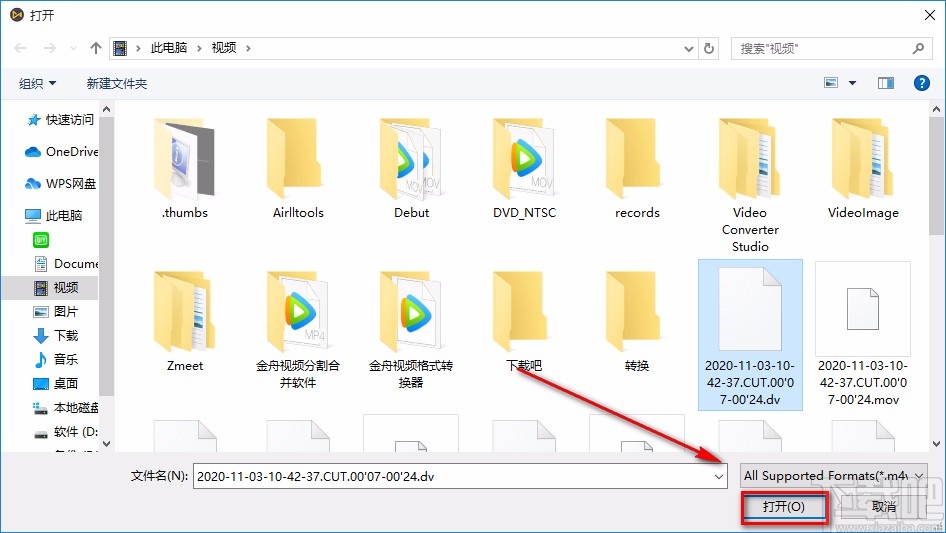Image resolution: width=946 pixels, height=533 pixels.
Task: Open All Supported Formats file type dropdown
Action: tap(833, 476)
